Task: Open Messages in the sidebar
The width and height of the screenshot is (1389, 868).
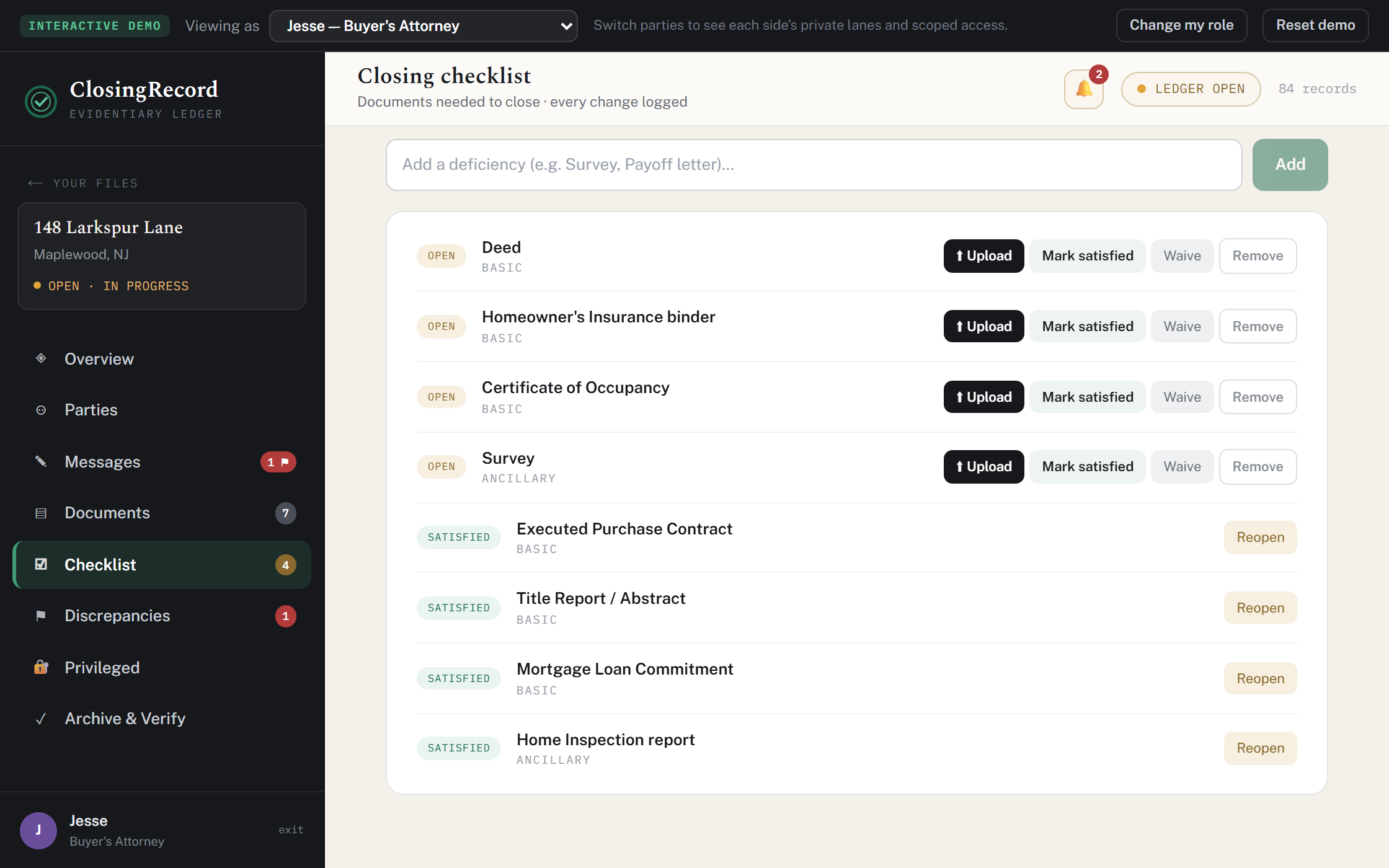Action: point(162,462)
